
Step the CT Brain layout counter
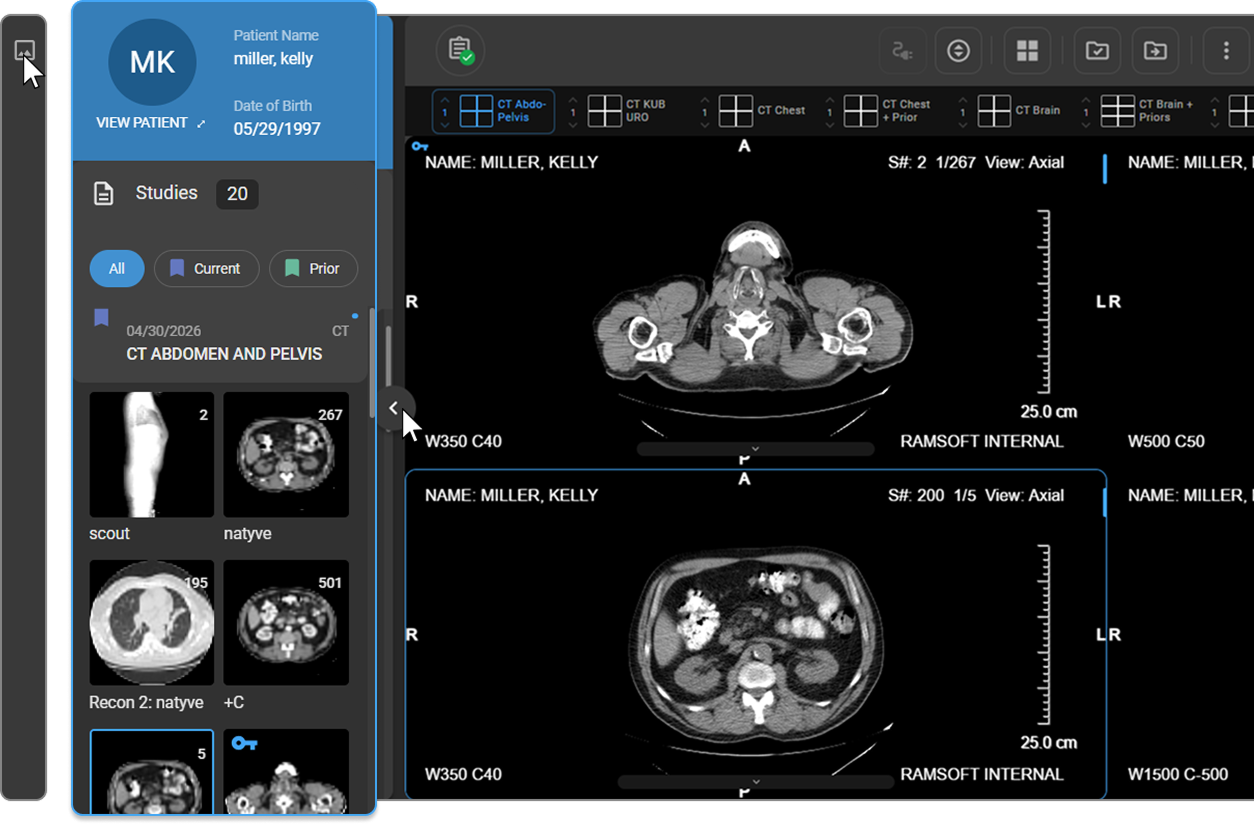(963, 111)
